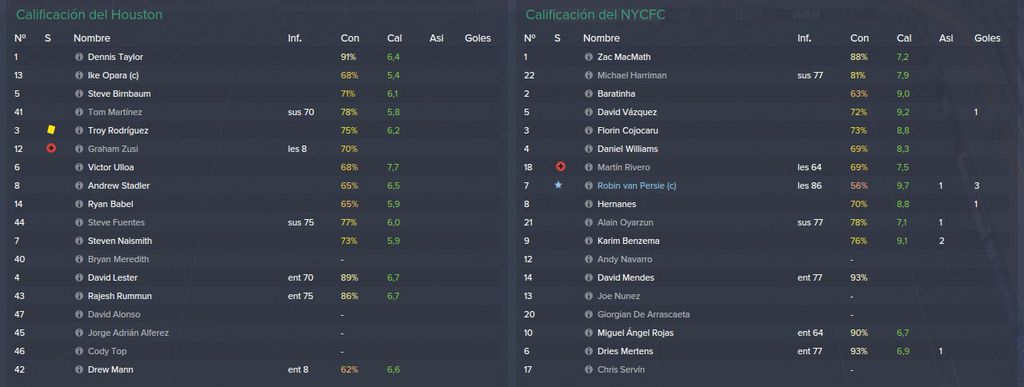Click info icon next to Karim Benzema
Viewport: 1024px width, 387px height.
tap(588, 241)
